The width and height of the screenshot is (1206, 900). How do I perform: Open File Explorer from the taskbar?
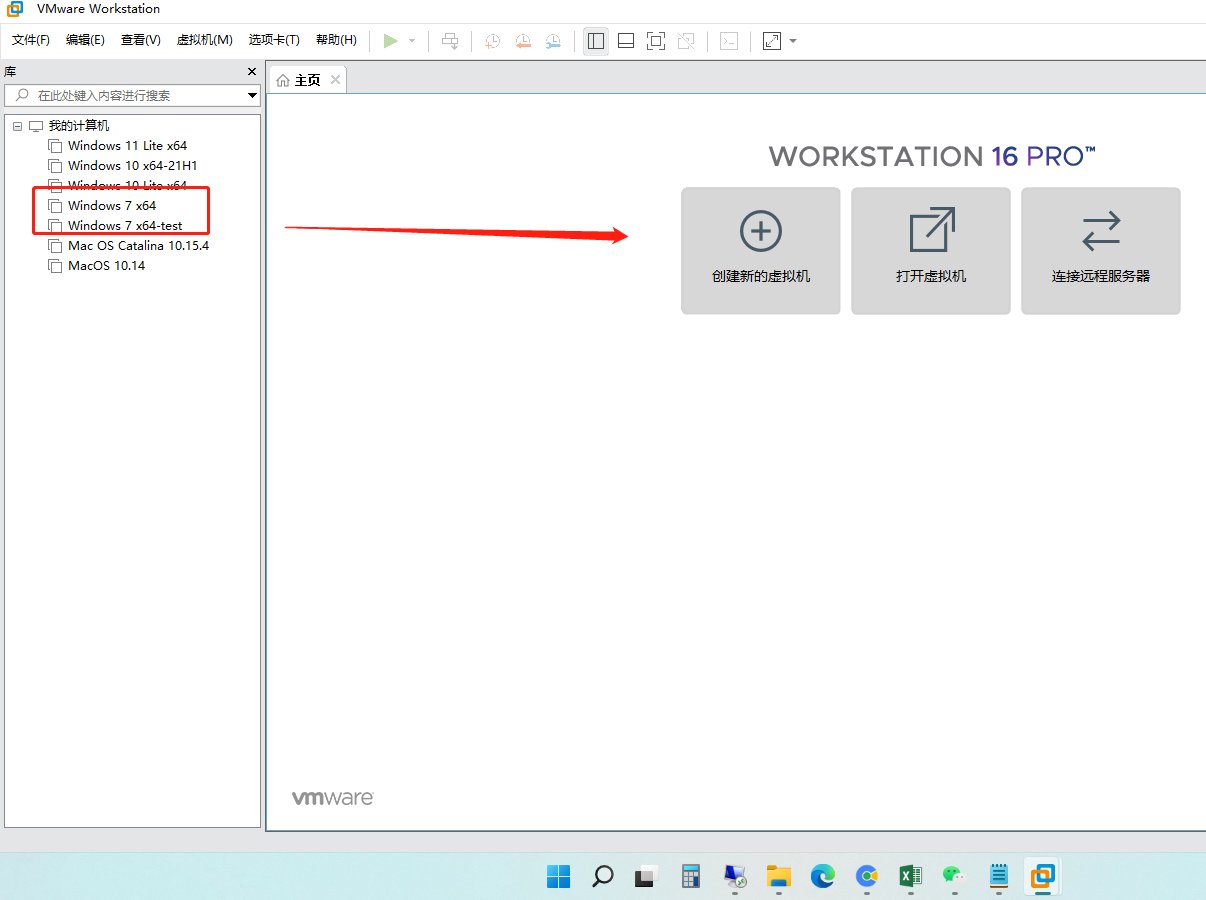[x=779, y=876]
